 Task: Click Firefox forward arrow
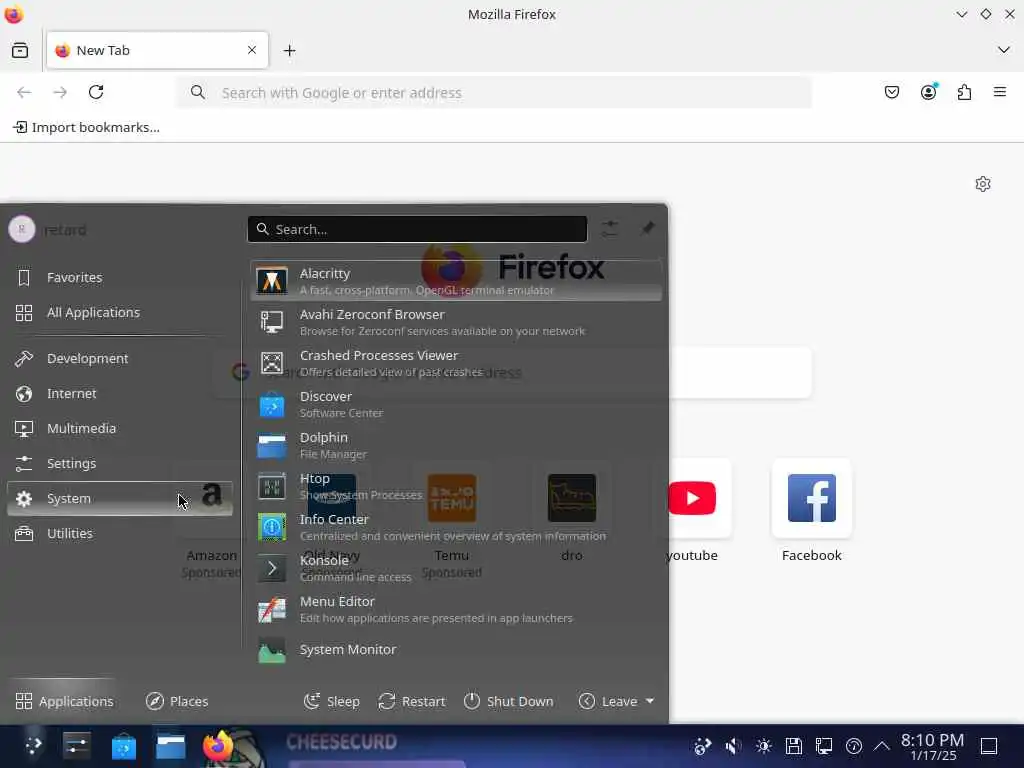(60, 92)
